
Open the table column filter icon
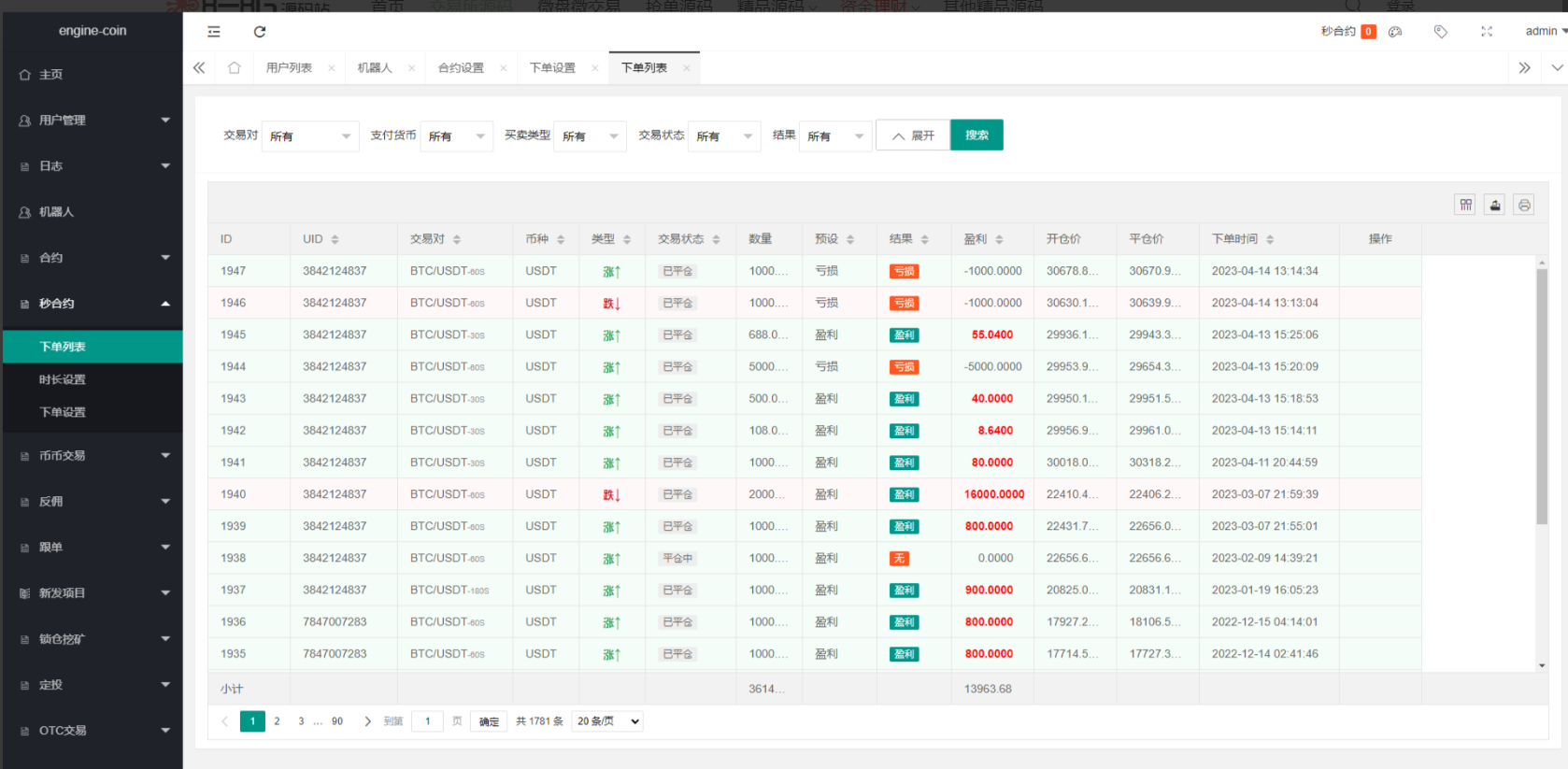click(1465, 205)
